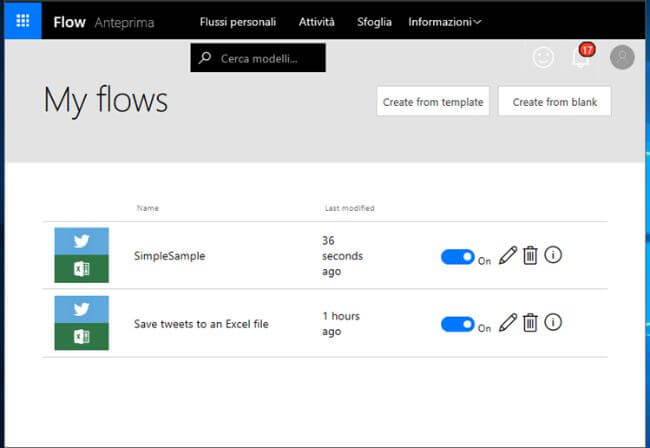The height and width of the screenshot is (448, 650).
Task: Go to Flussi personali menu item
Action: point(238,22)
